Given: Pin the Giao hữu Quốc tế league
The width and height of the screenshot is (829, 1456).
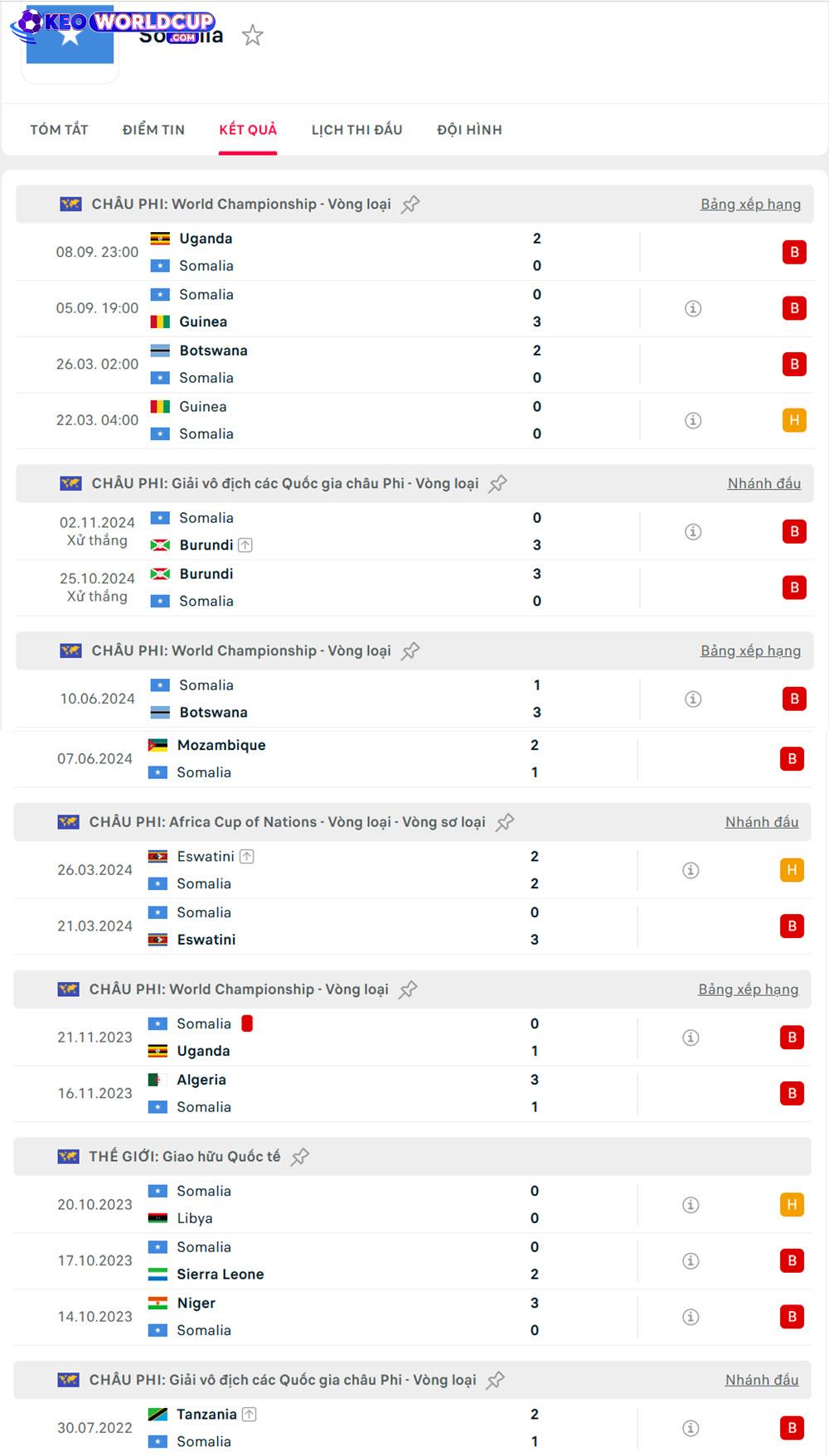Looking at the screenshot, I should click(x=300, y=1157).
